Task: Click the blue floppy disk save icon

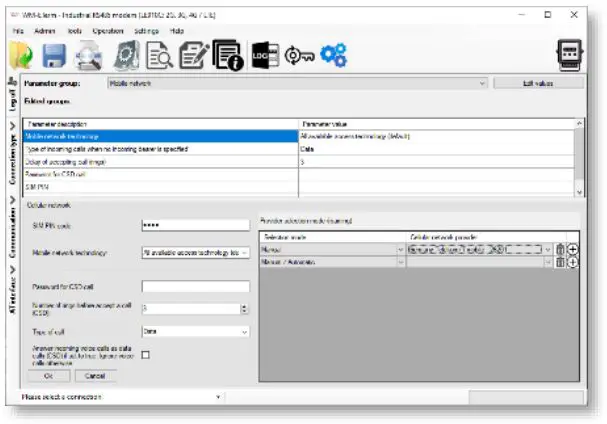Action: click(54, 56)
